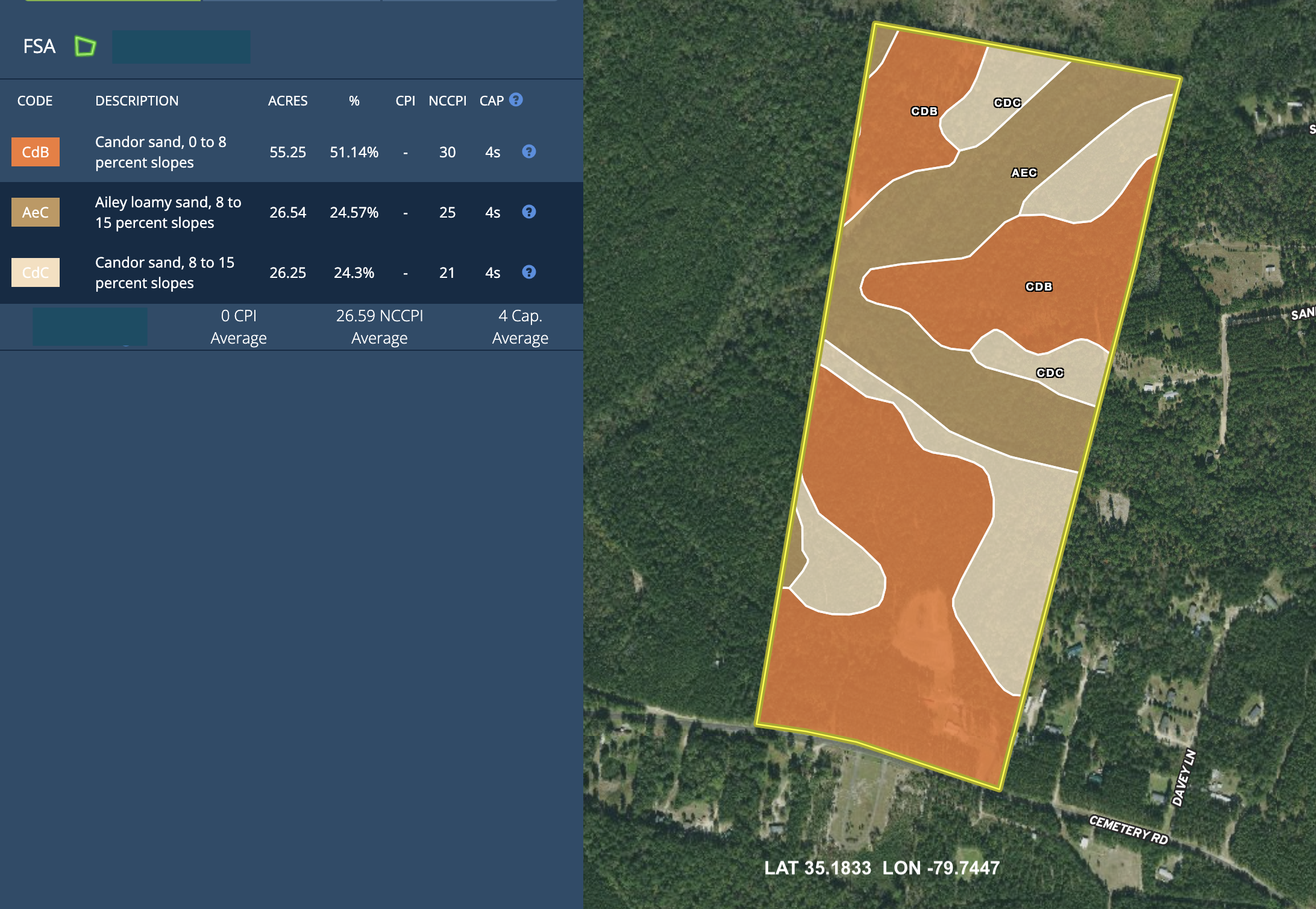1316x909 pixels.
Task: Click the 26.59 NCCPI Average summary
Action: [379, 327]
